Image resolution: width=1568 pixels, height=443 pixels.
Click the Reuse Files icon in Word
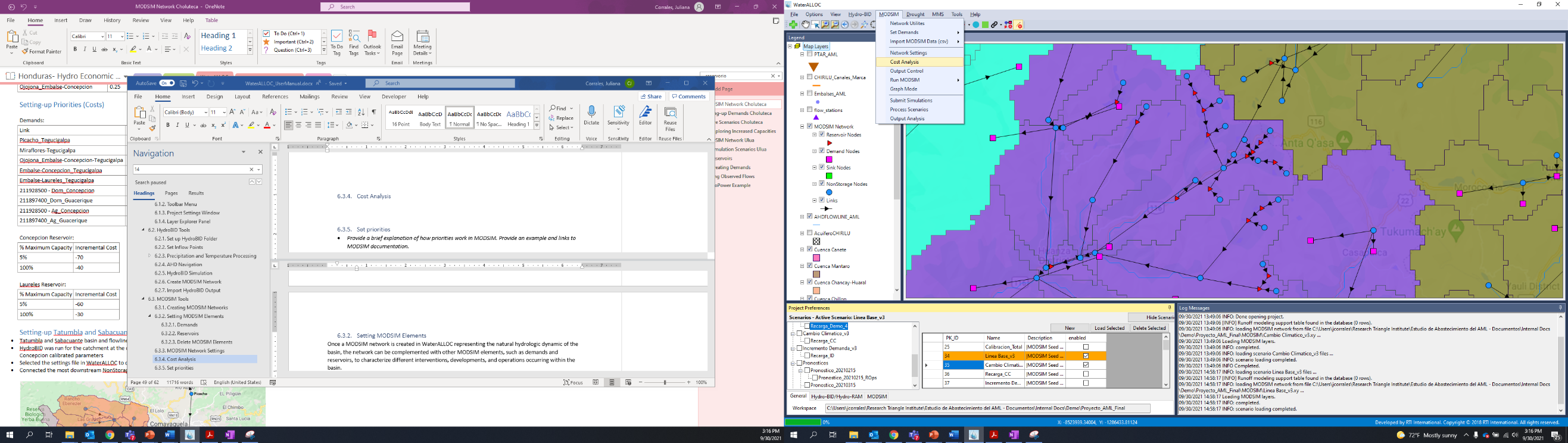(x=670, y=119)
